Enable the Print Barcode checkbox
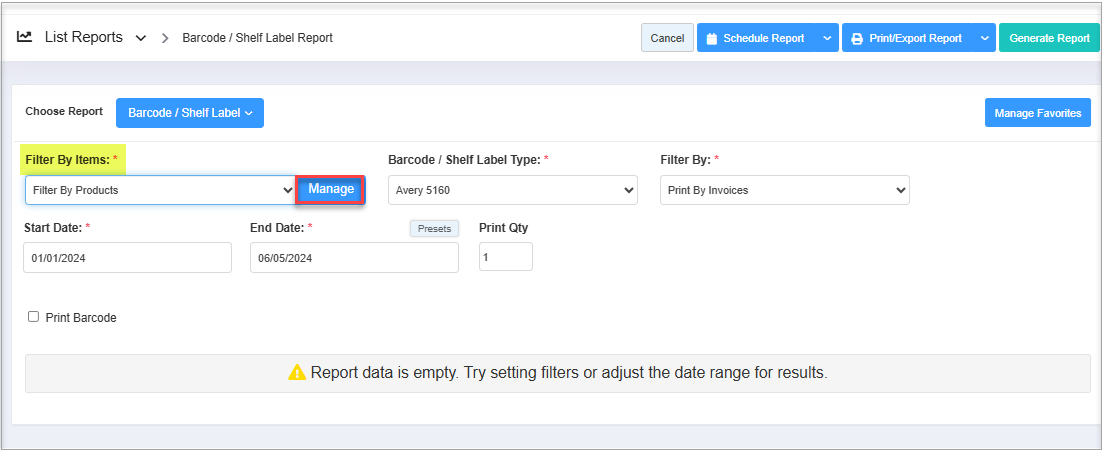 pos(33,317)
